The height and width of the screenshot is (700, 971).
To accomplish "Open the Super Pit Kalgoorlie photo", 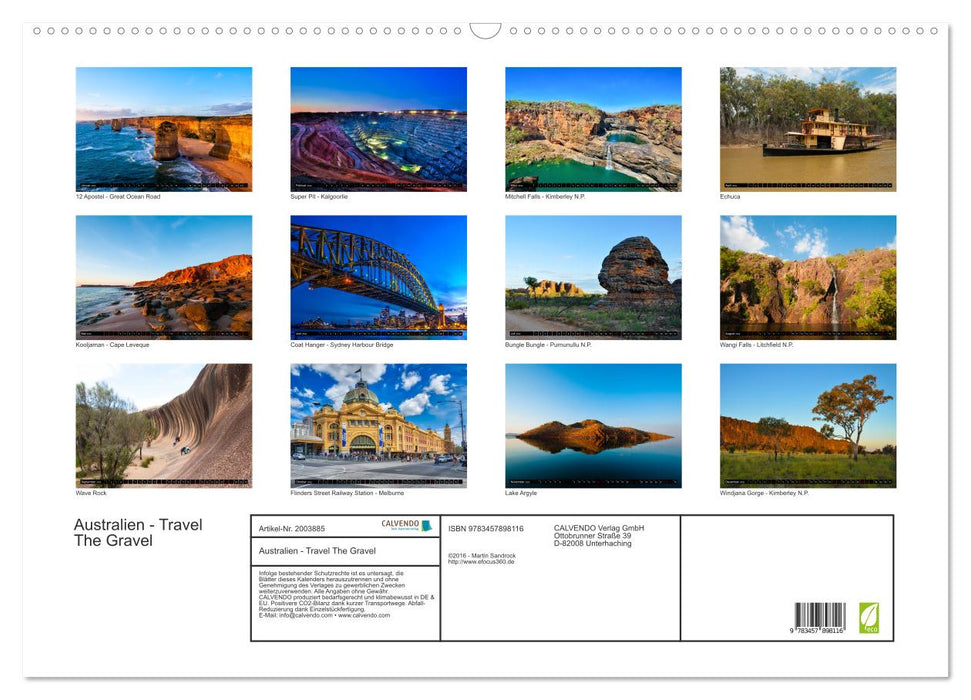I will [378, 128].
